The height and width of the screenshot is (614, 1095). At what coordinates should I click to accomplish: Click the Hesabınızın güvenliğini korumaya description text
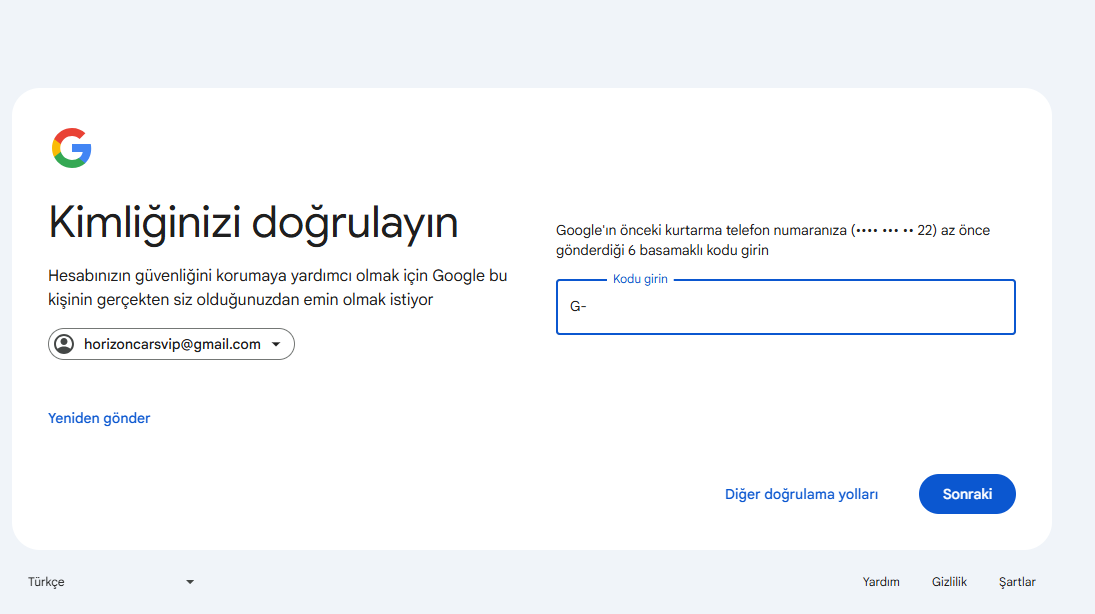point(278,288)
